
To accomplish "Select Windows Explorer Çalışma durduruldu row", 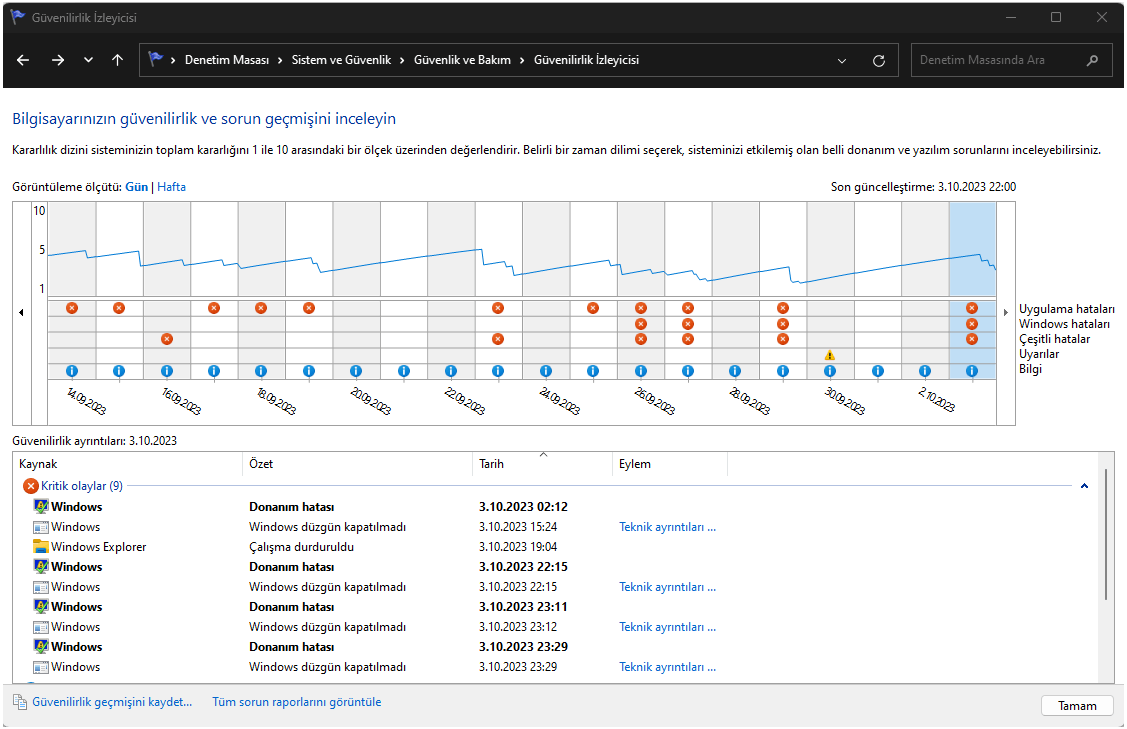I will tap(553, 547).
